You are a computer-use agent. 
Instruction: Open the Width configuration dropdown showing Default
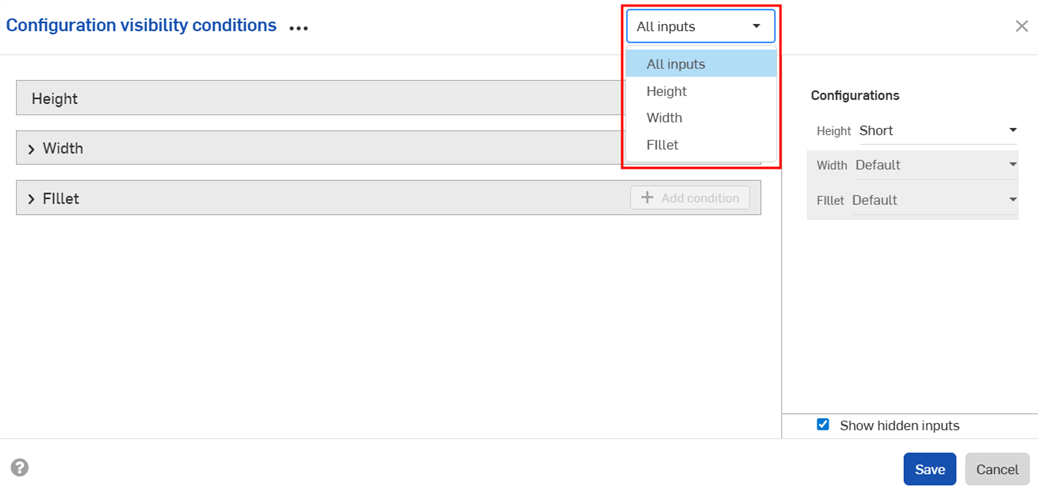(x=936, y=165)
